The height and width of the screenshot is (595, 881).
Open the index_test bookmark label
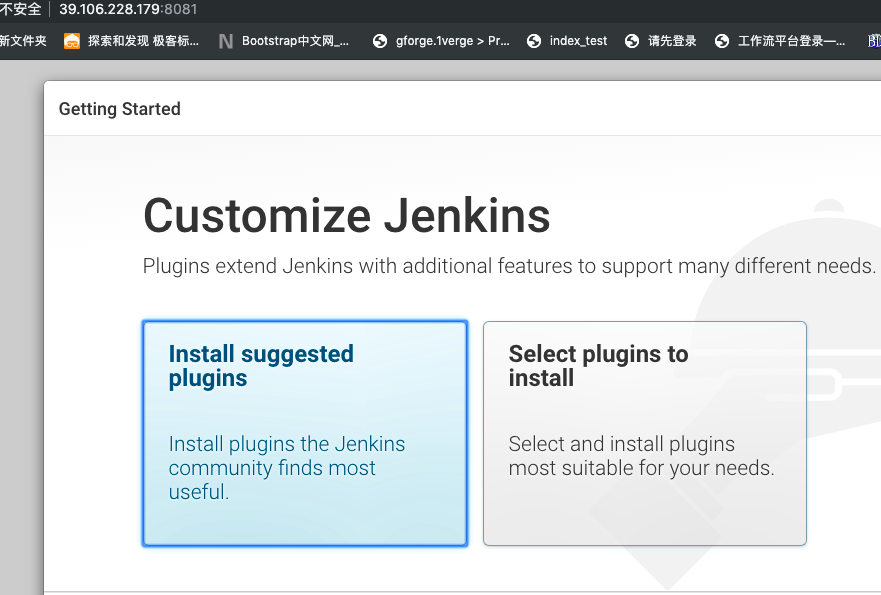click(x=578, y=41)
